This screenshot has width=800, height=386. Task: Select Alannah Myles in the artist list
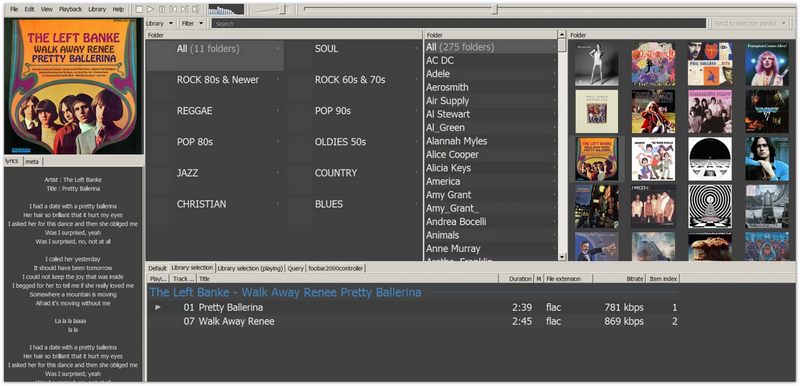[x=491, y=141]
